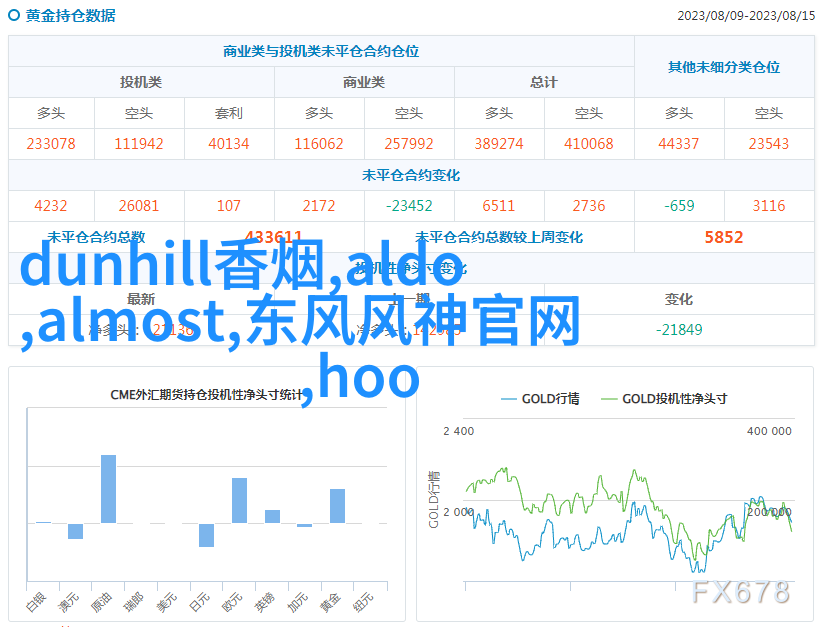Select the value 257992
The height and width of the screenshot is (627, 820).
[409, 144]
